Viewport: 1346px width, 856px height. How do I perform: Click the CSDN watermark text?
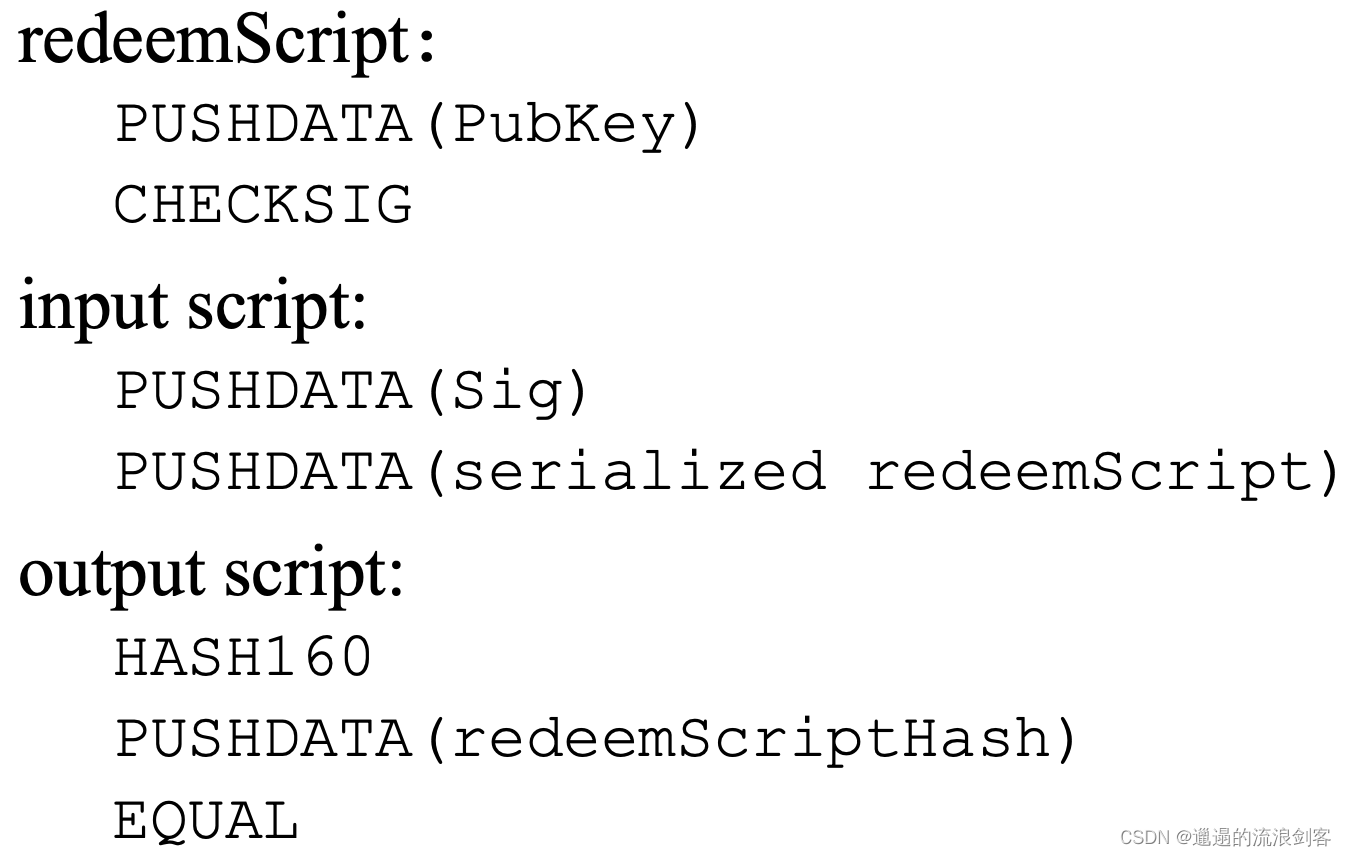1145,837
